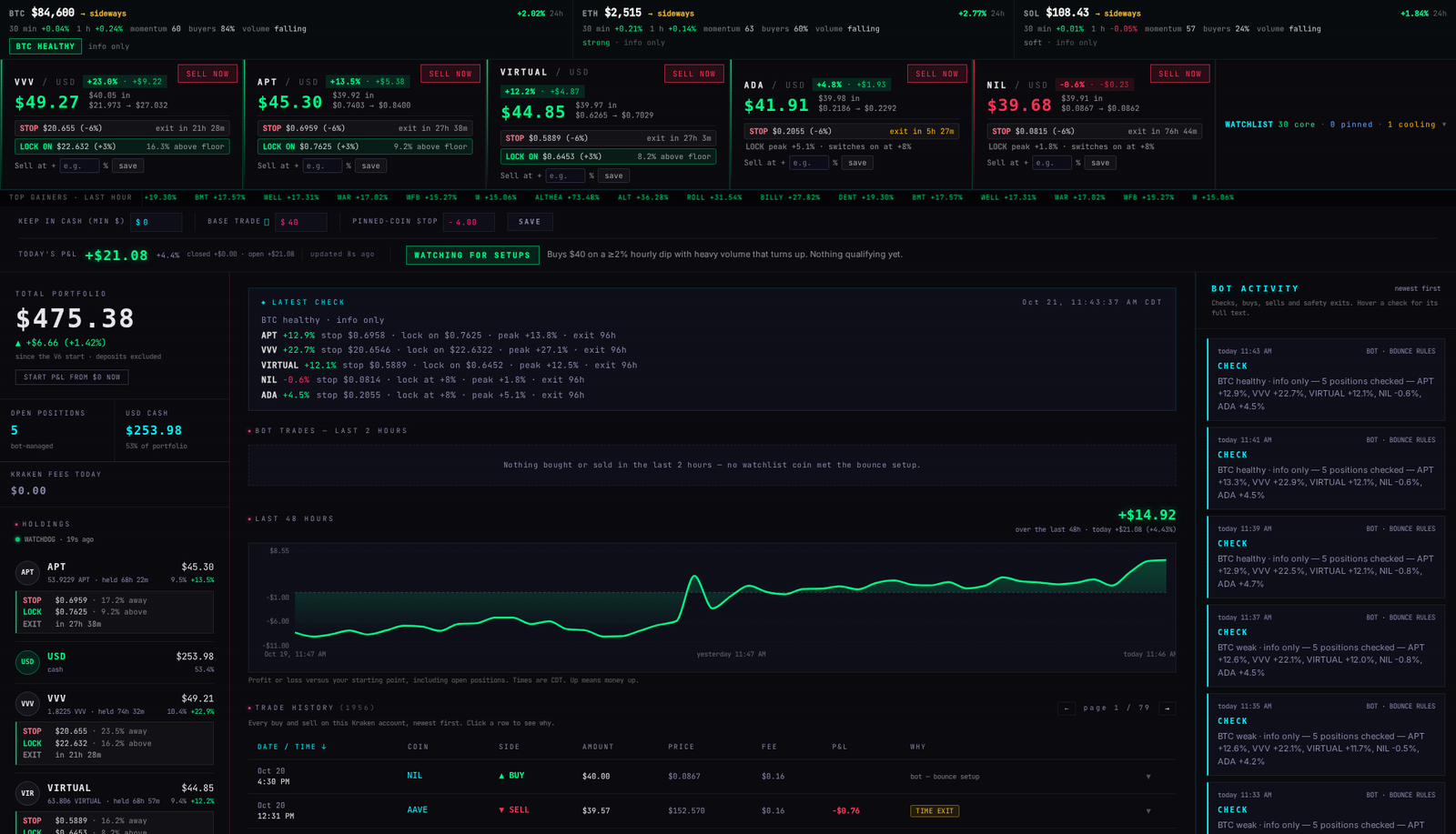Click Start P&L From $0 Now button
Viewport: 1456px width, 834px height.
pos(72,377)
